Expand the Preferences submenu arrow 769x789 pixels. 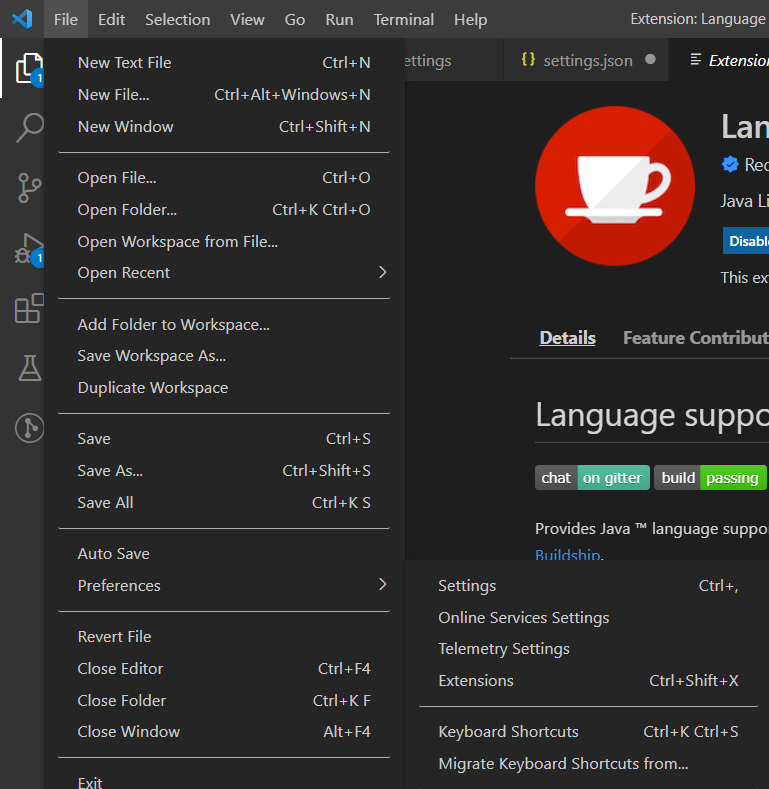point(382,584)
